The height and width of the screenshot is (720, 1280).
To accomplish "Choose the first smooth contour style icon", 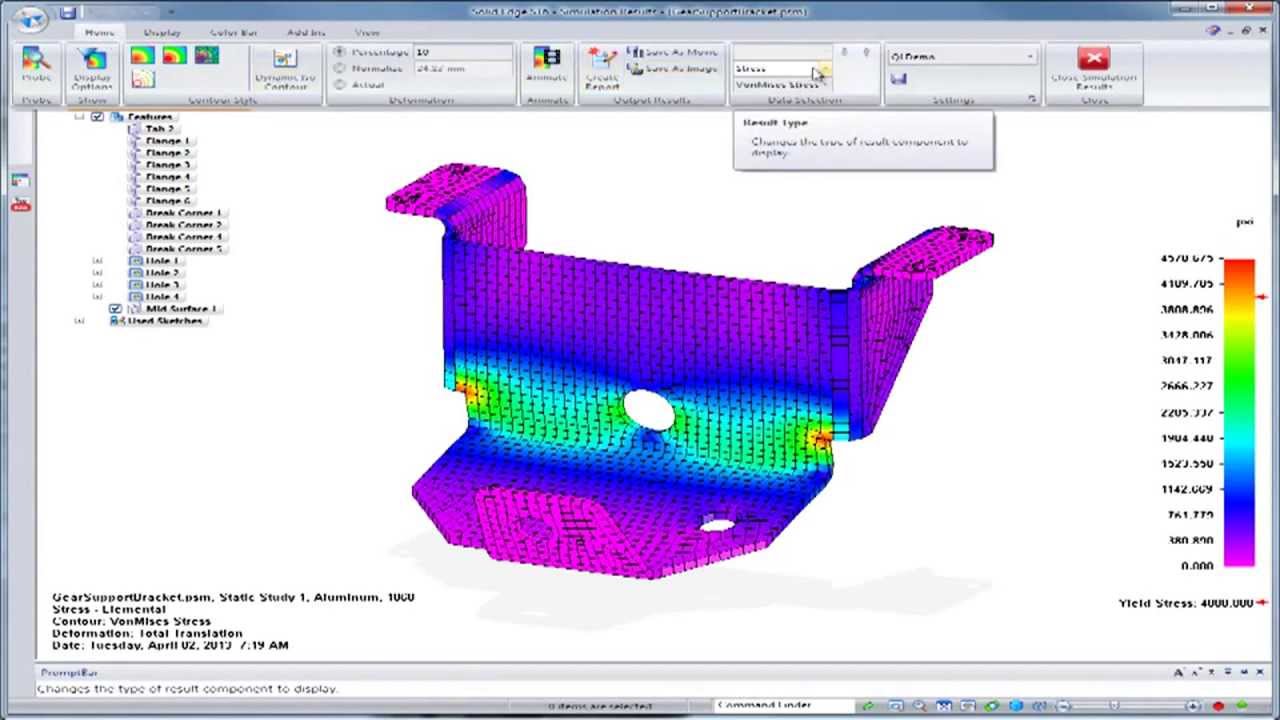I will tap(142, 56).
